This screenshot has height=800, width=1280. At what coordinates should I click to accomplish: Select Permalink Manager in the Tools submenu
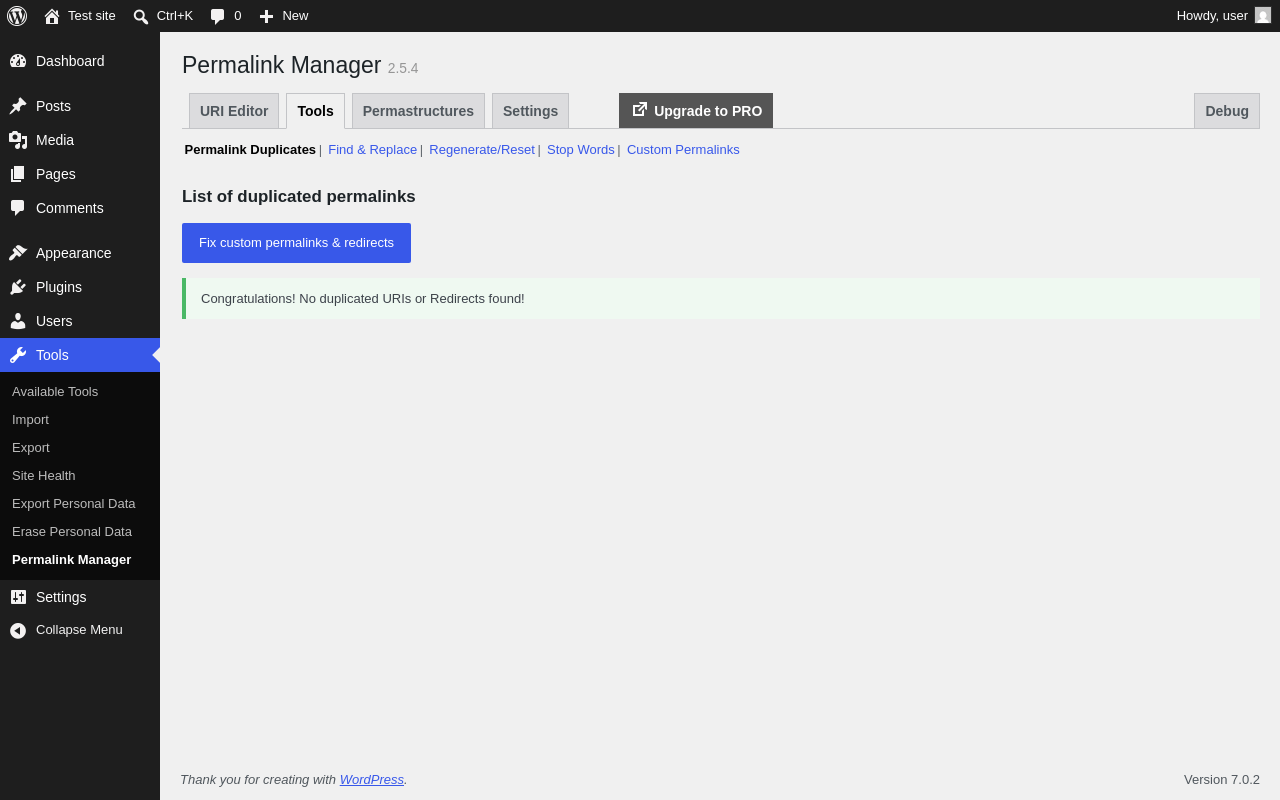(72, 560)
